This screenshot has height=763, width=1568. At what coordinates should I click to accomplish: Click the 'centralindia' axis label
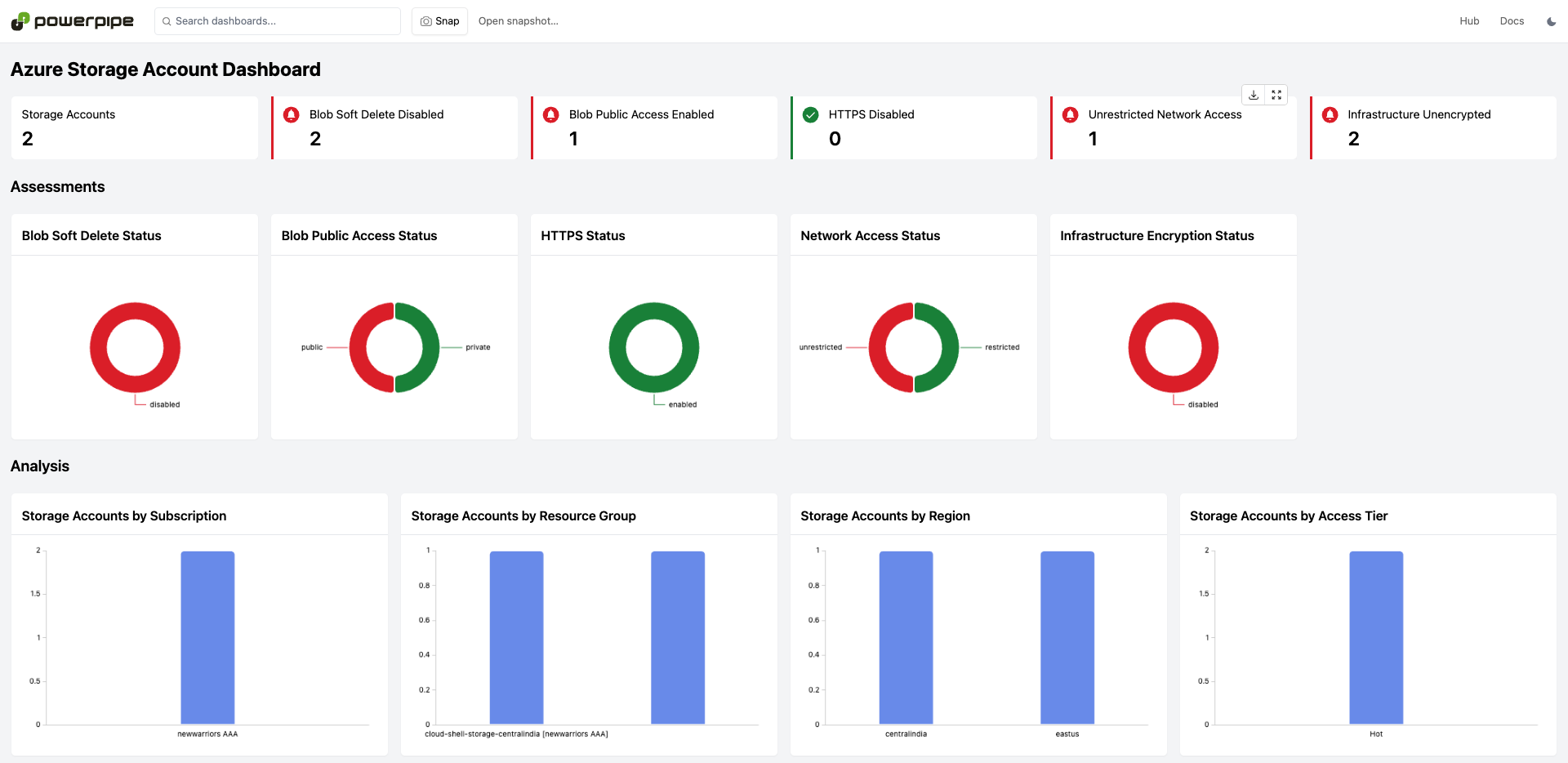pyautogui.click(x=906, y=734)
